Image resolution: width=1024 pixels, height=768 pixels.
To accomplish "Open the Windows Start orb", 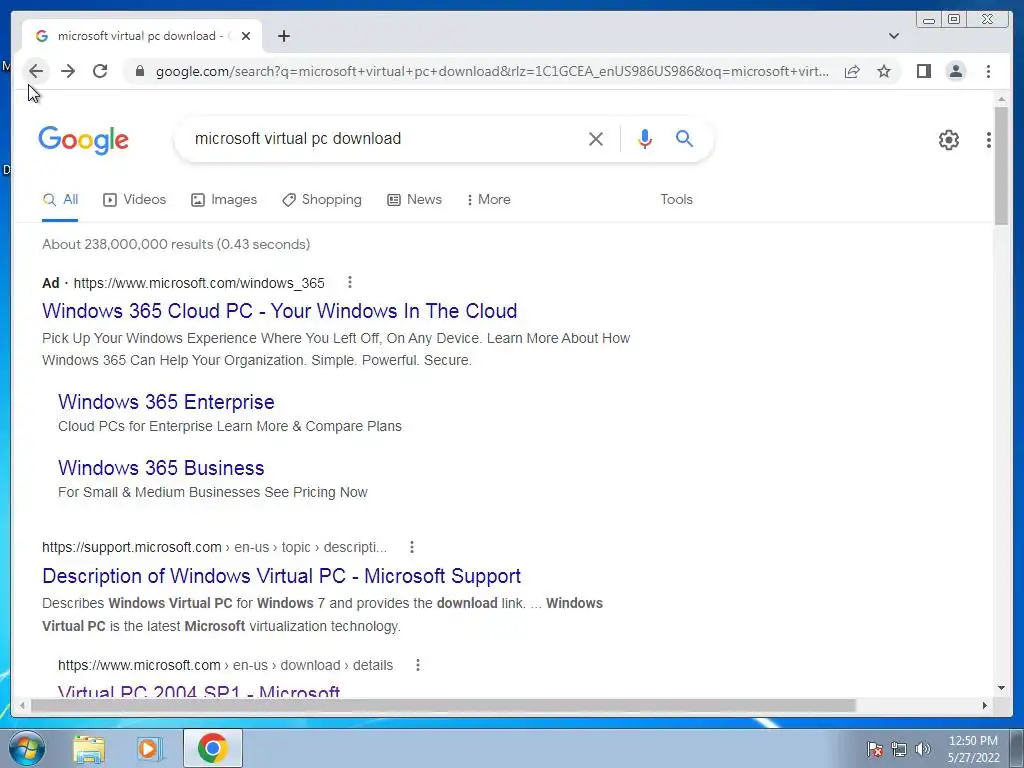I will (x=26, y=748).
